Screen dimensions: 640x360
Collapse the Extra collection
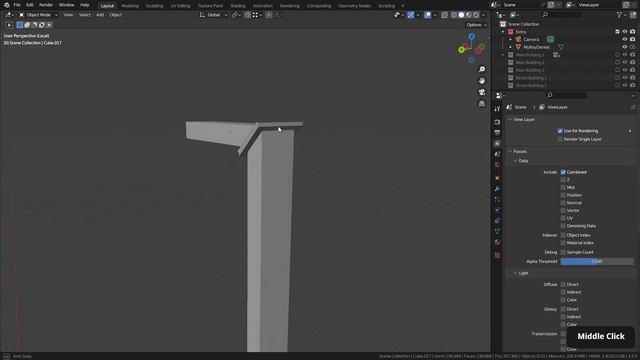point(503,32)
